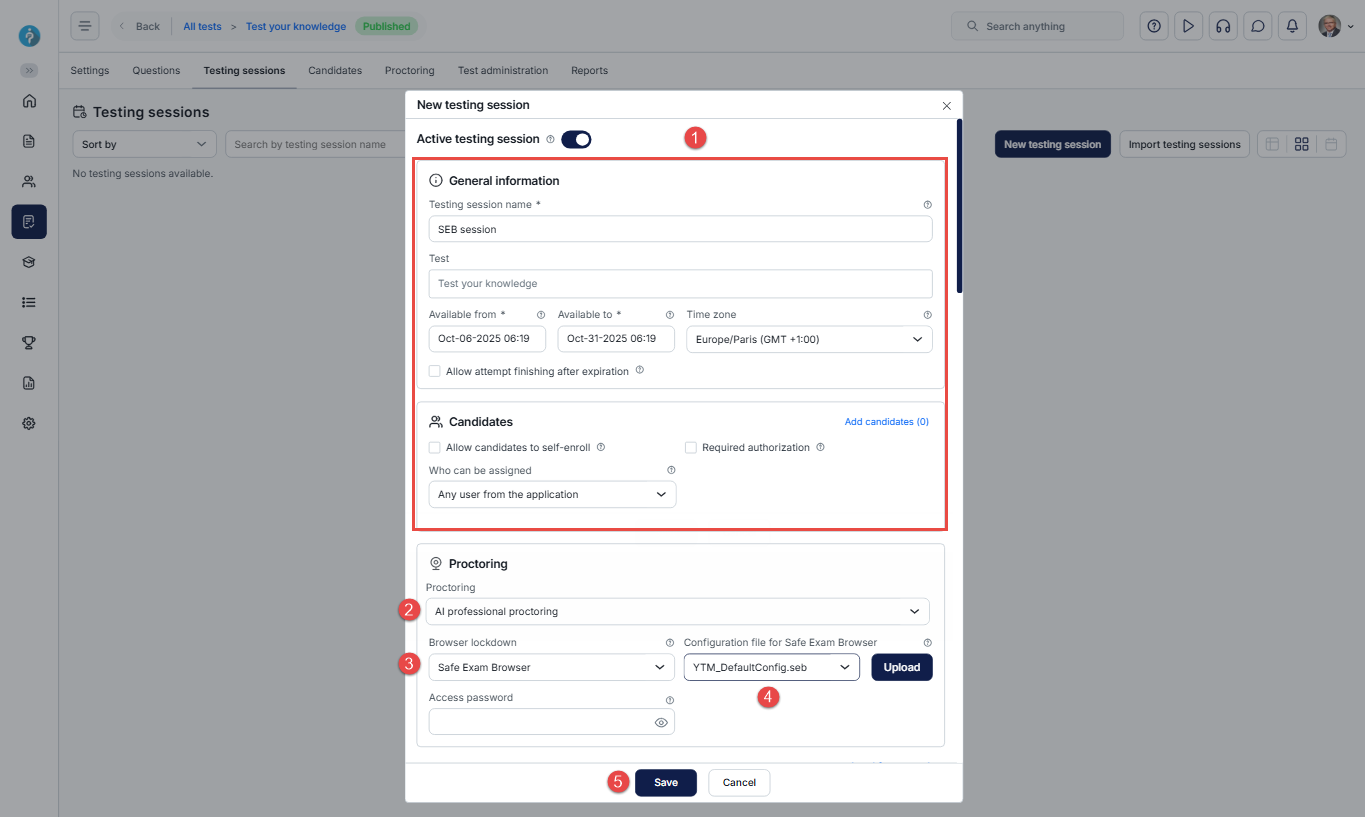The image size is (1365, 817).
Task: Enable Allow candidates to self-enroll checkbox
Action: 435,448
